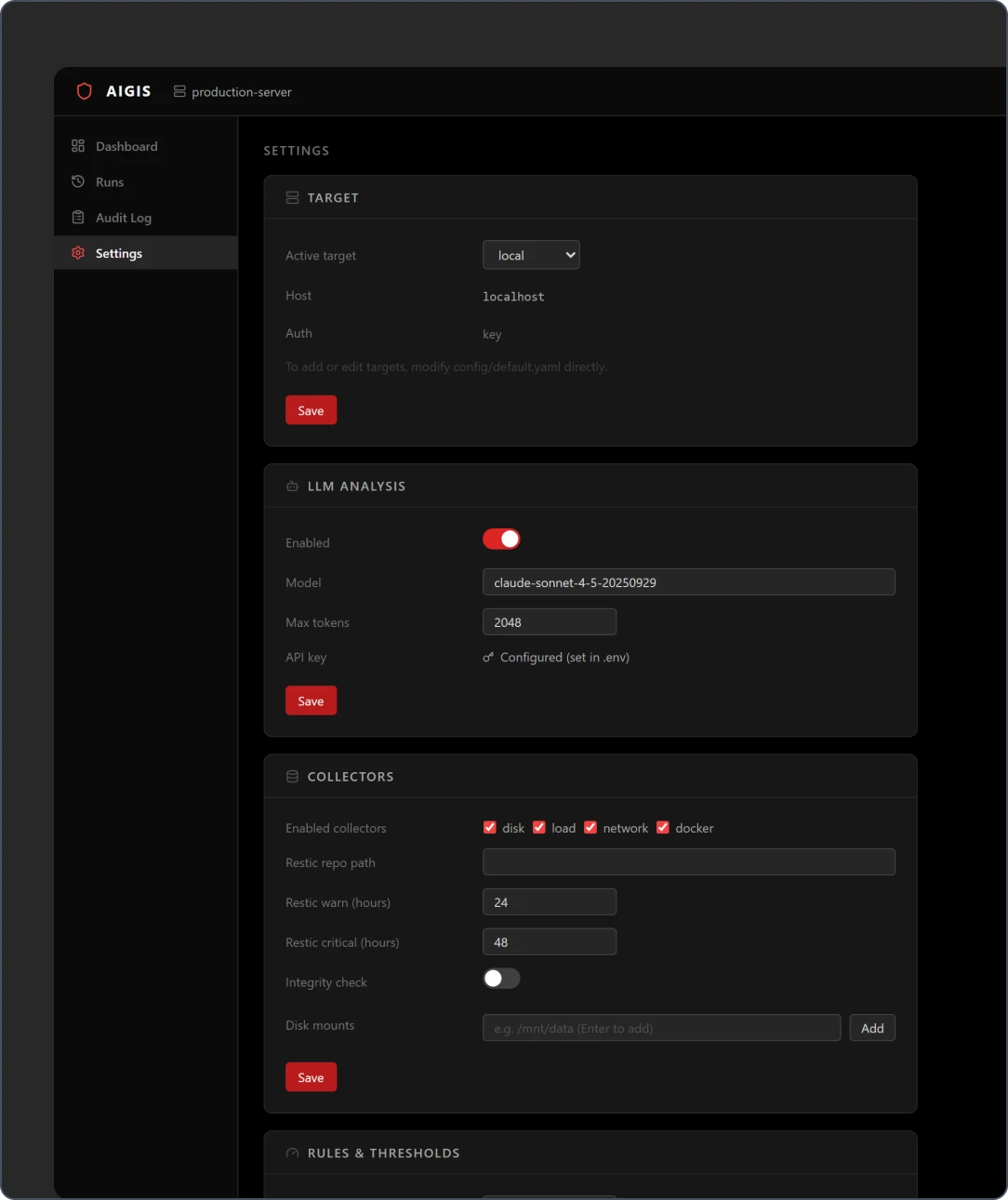Click the SETTINGS page heading
The width and height of the screenshot is (1008, 1200).
click(x=297, y=151)
